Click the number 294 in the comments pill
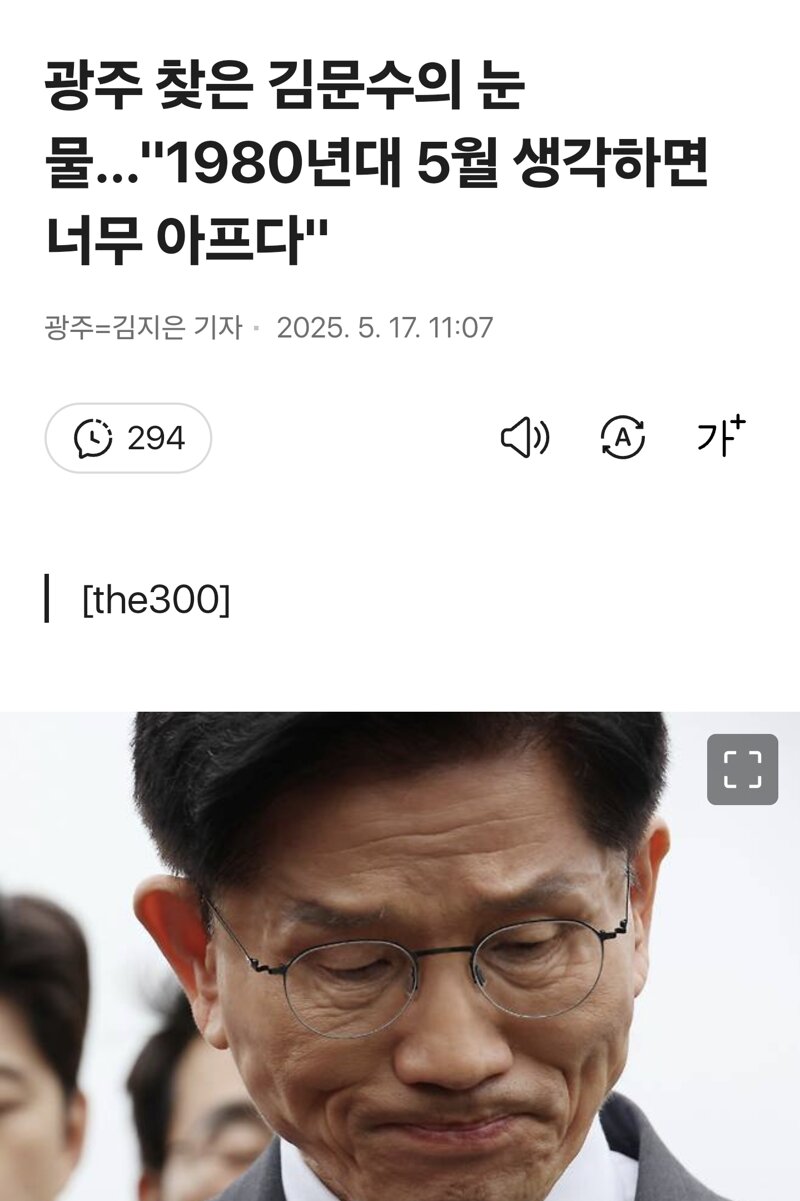 [156, 438]
